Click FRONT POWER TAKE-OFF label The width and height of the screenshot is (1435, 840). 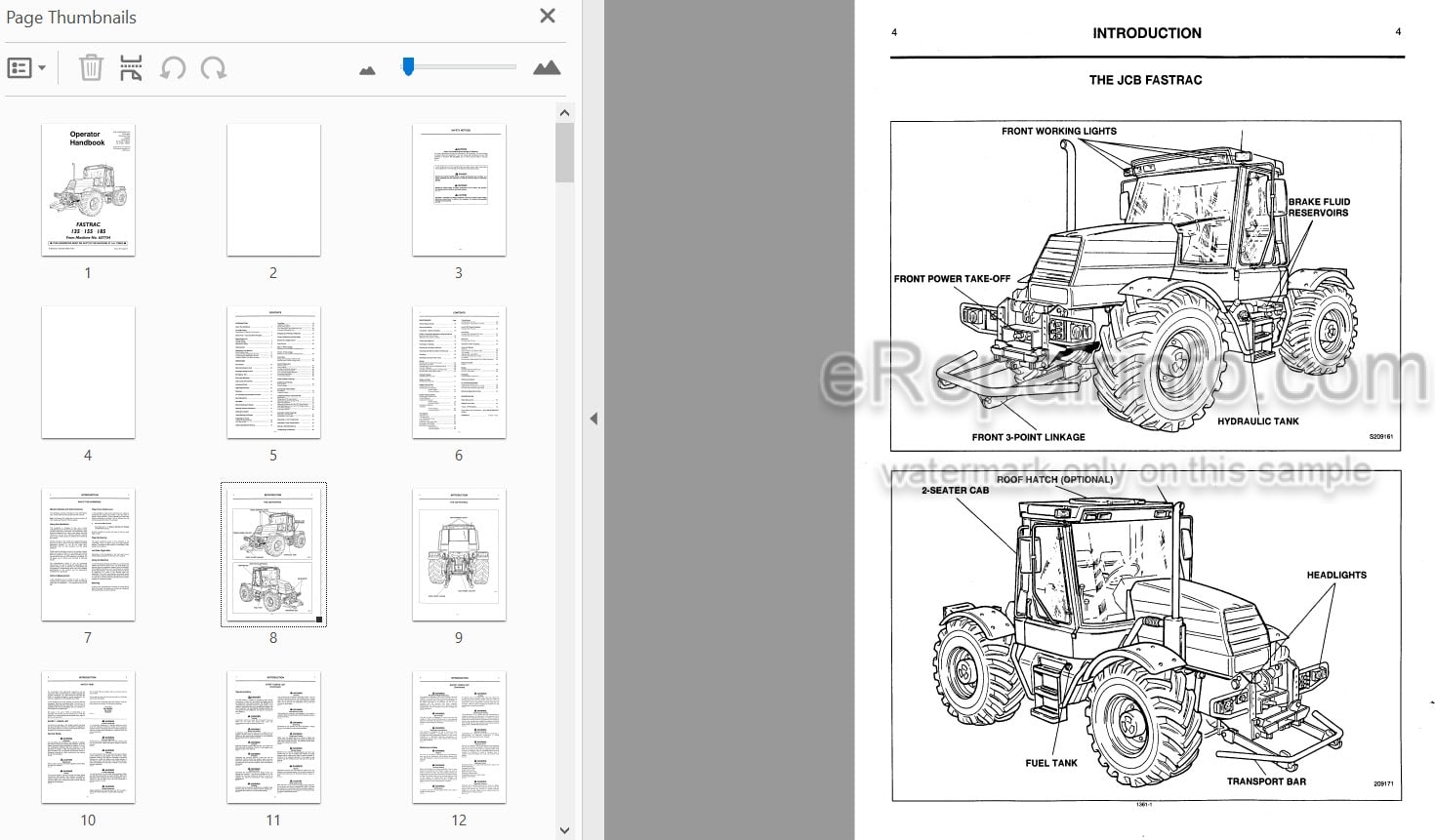click(953, 279)
